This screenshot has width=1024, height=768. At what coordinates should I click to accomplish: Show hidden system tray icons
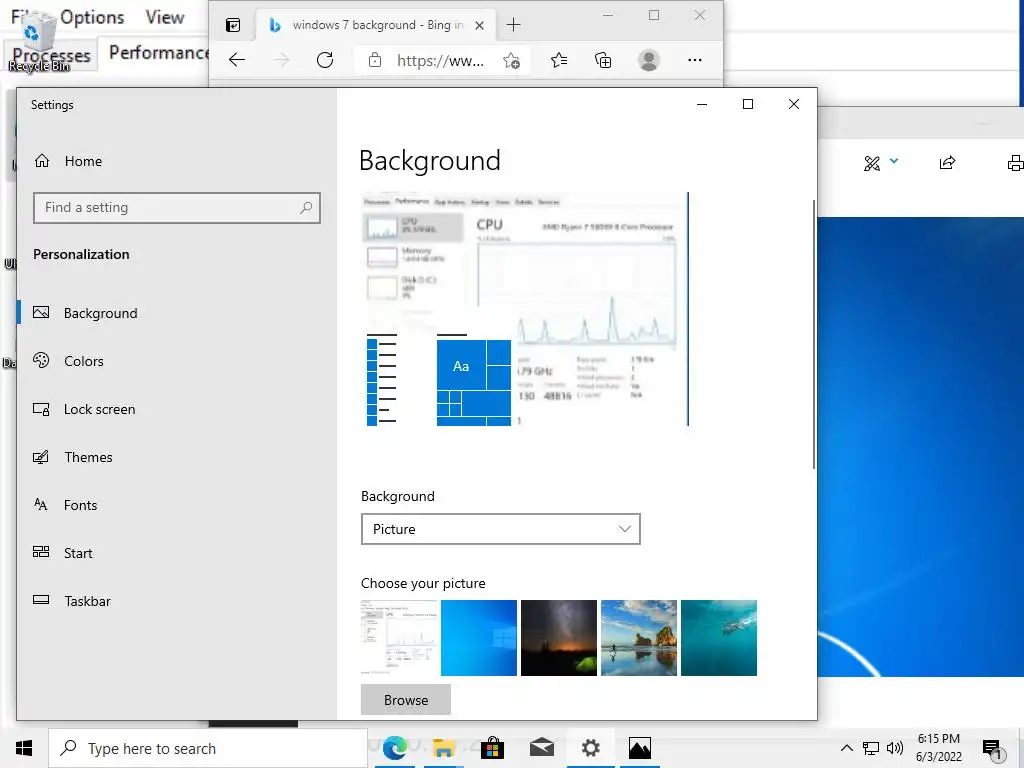(x=846, y=748)
